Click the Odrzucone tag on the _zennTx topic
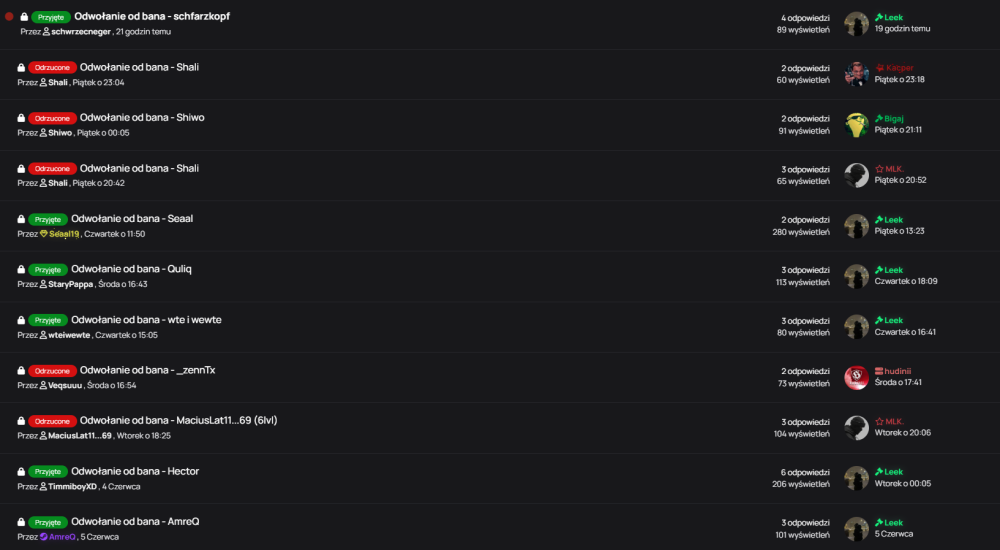The height and width of the screenshot is (550, 1000). 52,371
